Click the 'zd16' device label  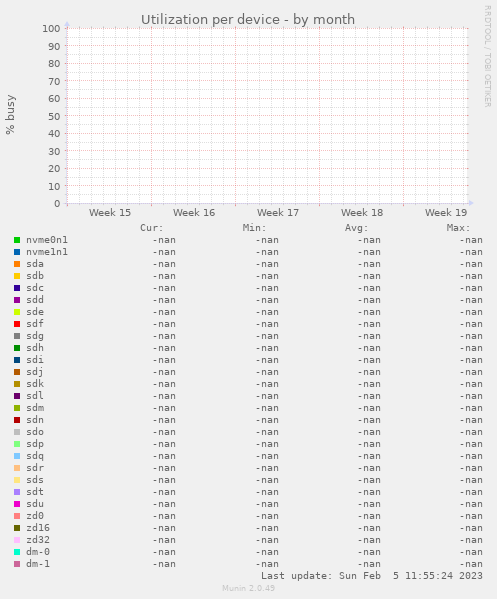point(38,528)
